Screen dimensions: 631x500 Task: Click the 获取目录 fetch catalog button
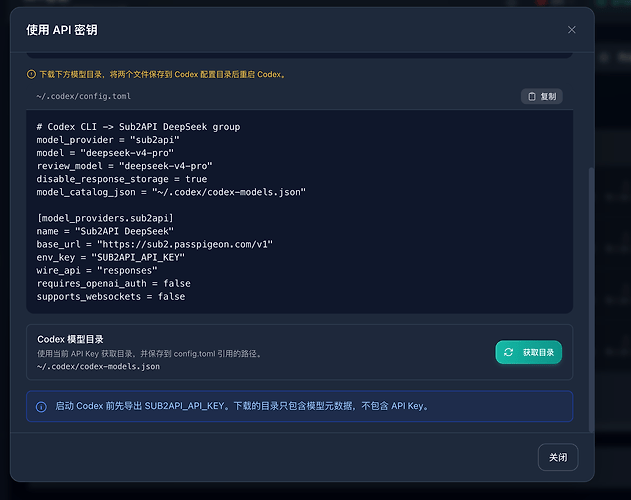pos(528,352)
